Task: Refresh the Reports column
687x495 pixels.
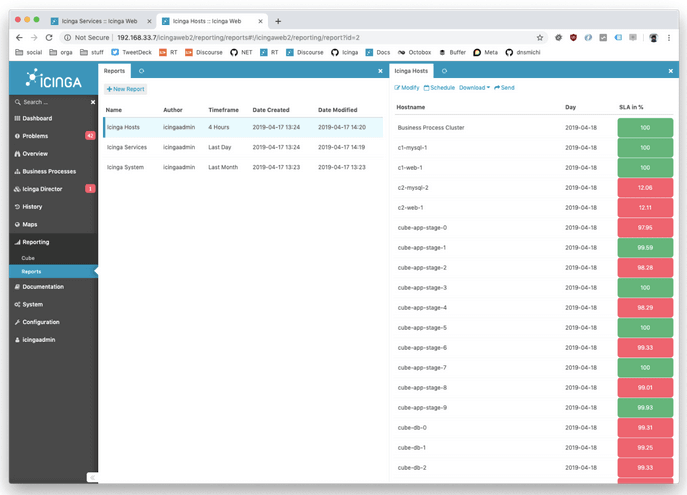Action: click(142, 71)
